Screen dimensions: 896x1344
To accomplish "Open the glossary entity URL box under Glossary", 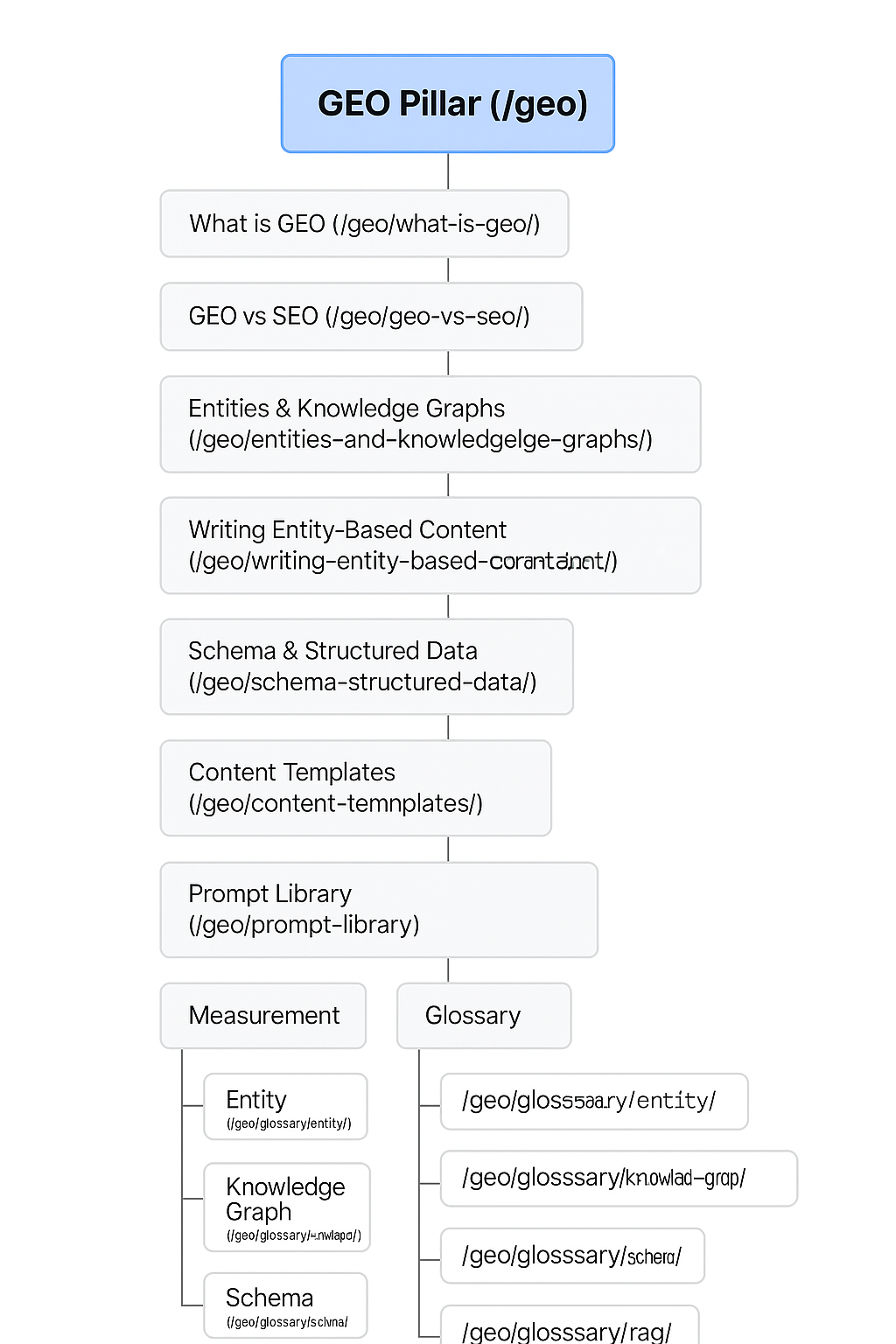I will (x=594, y=1102).
